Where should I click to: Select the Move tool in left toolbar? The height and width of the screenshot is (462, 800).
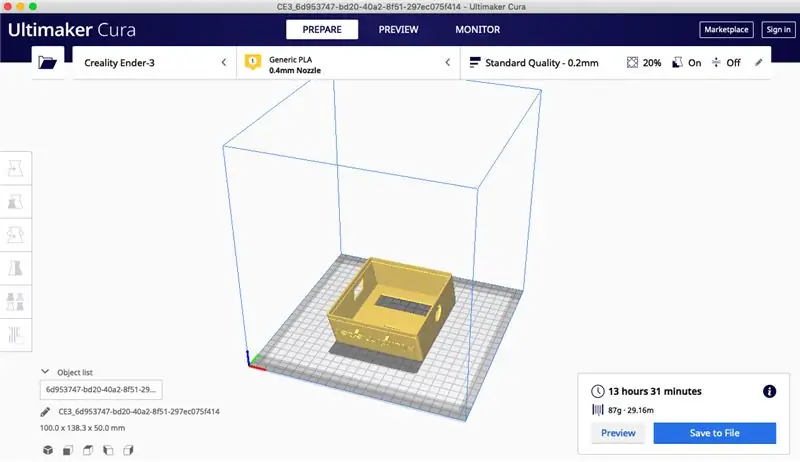pyautogui.click(x=15, y=168)
